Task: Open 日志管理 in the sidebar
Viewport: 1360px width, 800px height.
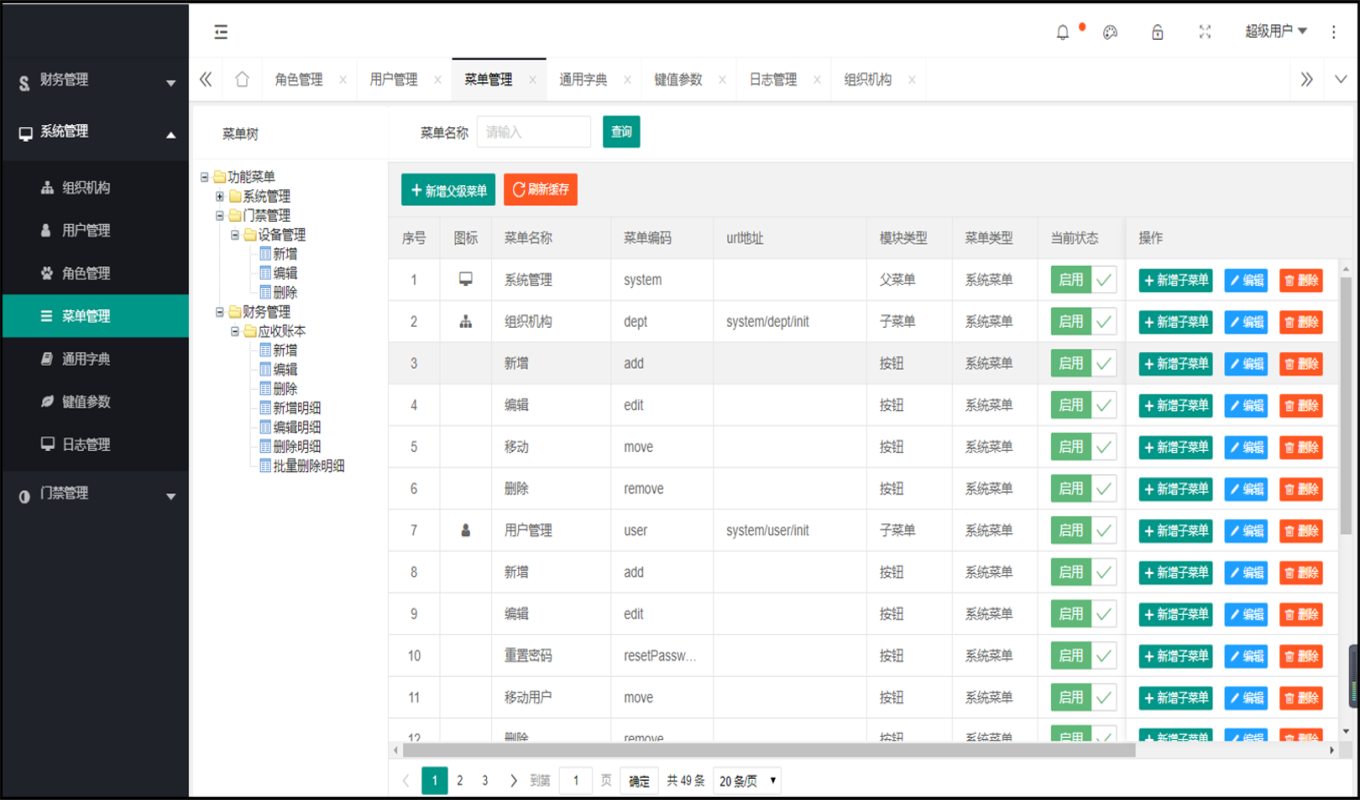Action: click(x=95, y=445)
